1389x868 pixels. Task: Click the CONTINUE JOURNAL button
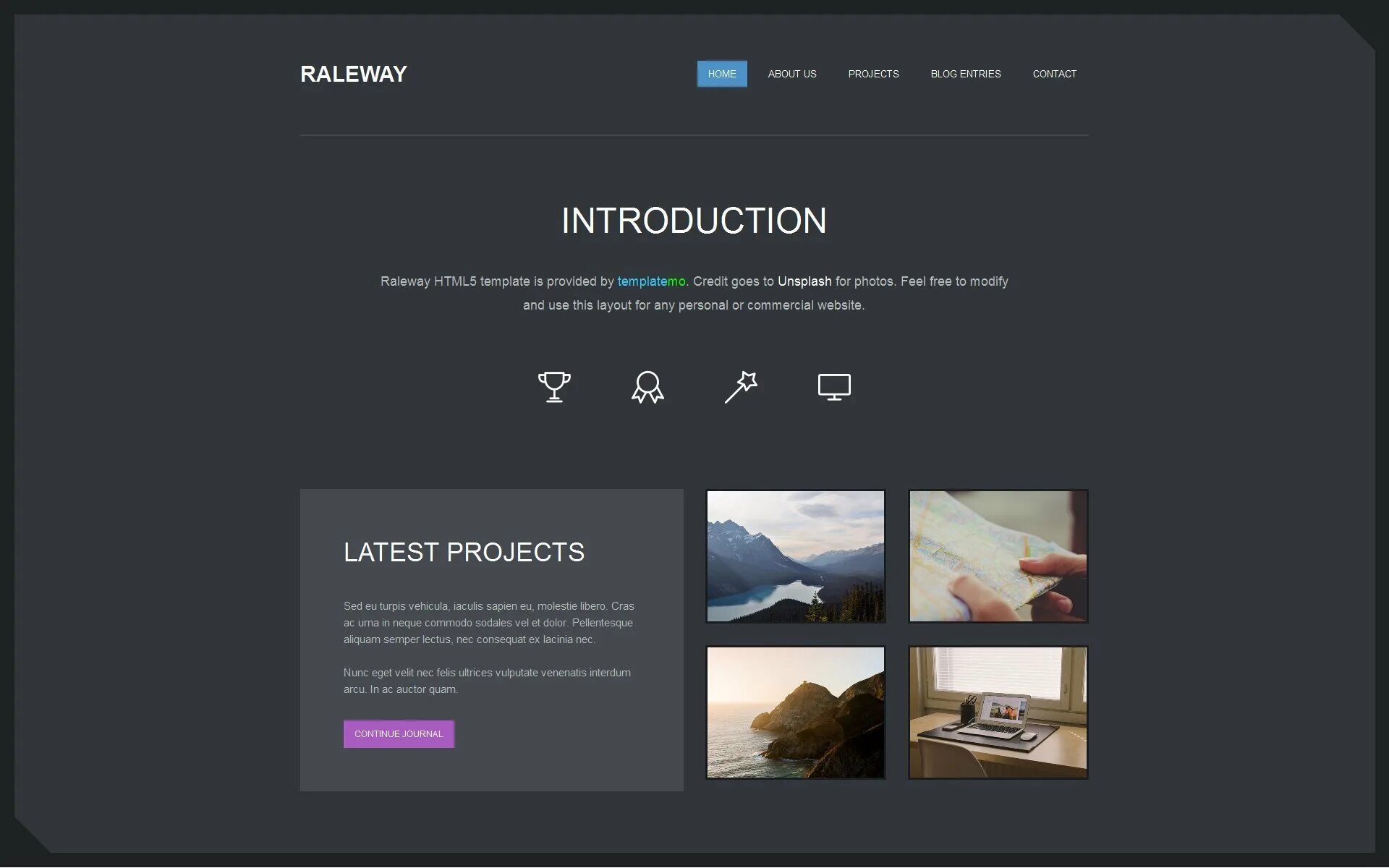(x=397, y=734)
